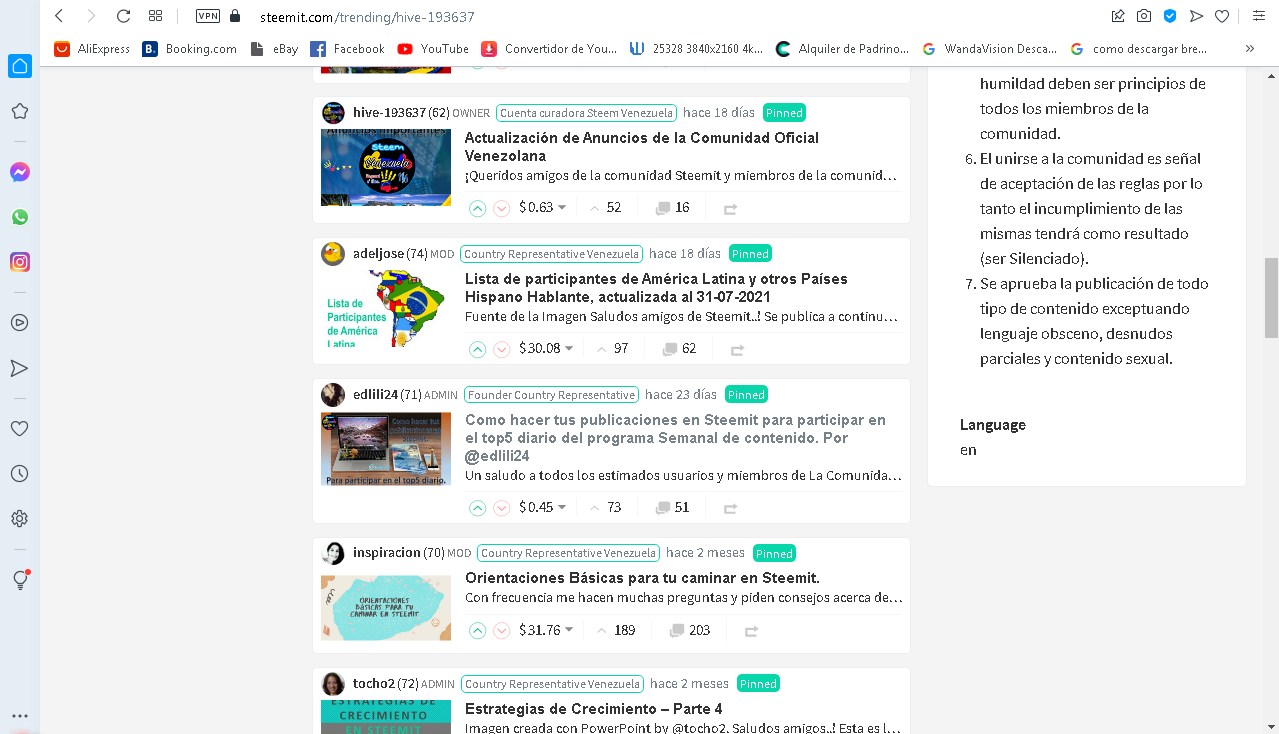Expand the $30.08 payout dropdown
1279x734 pixels.
pyautogui.click(x=546, y=349)
